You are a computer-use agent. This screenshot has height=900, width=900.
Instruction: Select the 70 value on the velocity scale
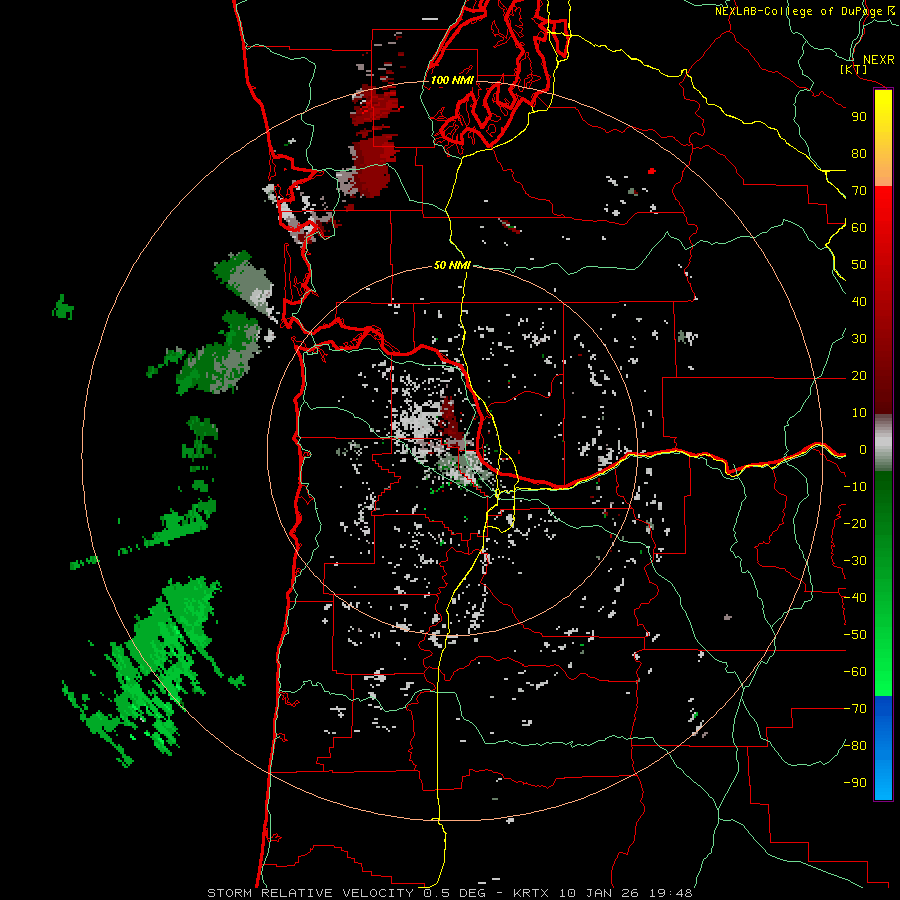859,191
